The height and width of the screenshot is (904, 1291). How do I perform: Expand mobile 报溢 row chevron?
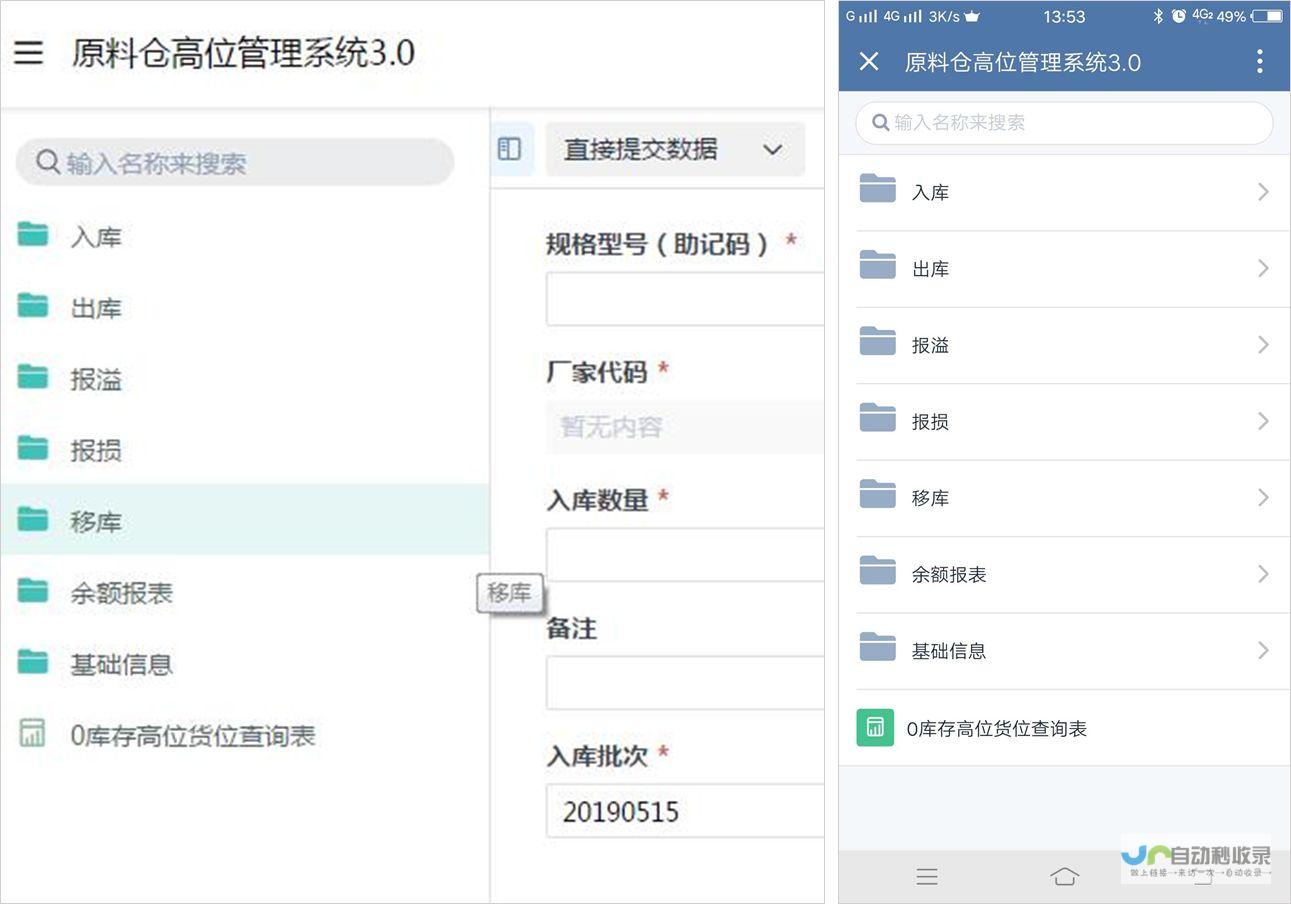(1263, 345)
